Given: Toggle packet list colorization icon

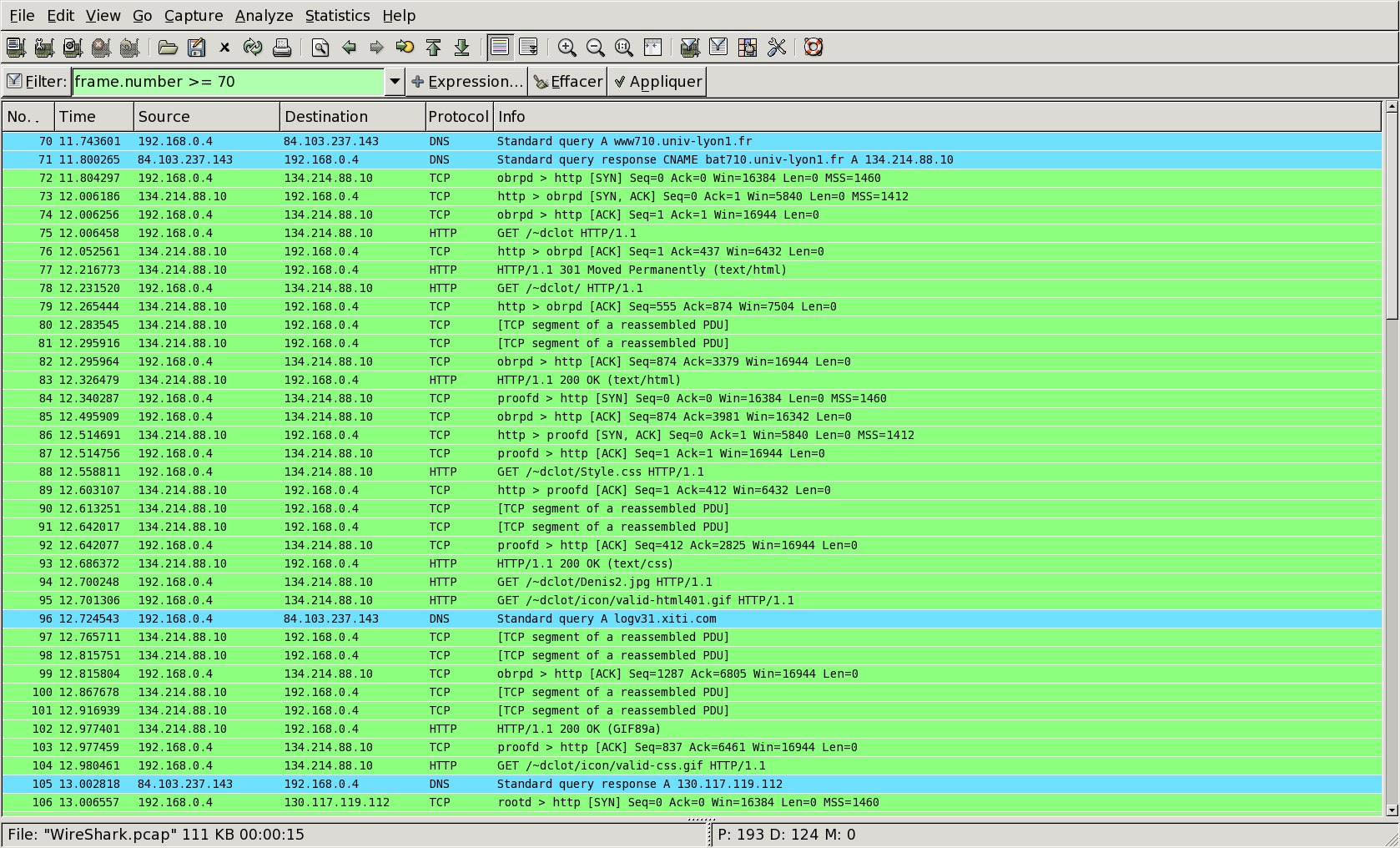Looking at the screenshot, I should tap(500, 48).
